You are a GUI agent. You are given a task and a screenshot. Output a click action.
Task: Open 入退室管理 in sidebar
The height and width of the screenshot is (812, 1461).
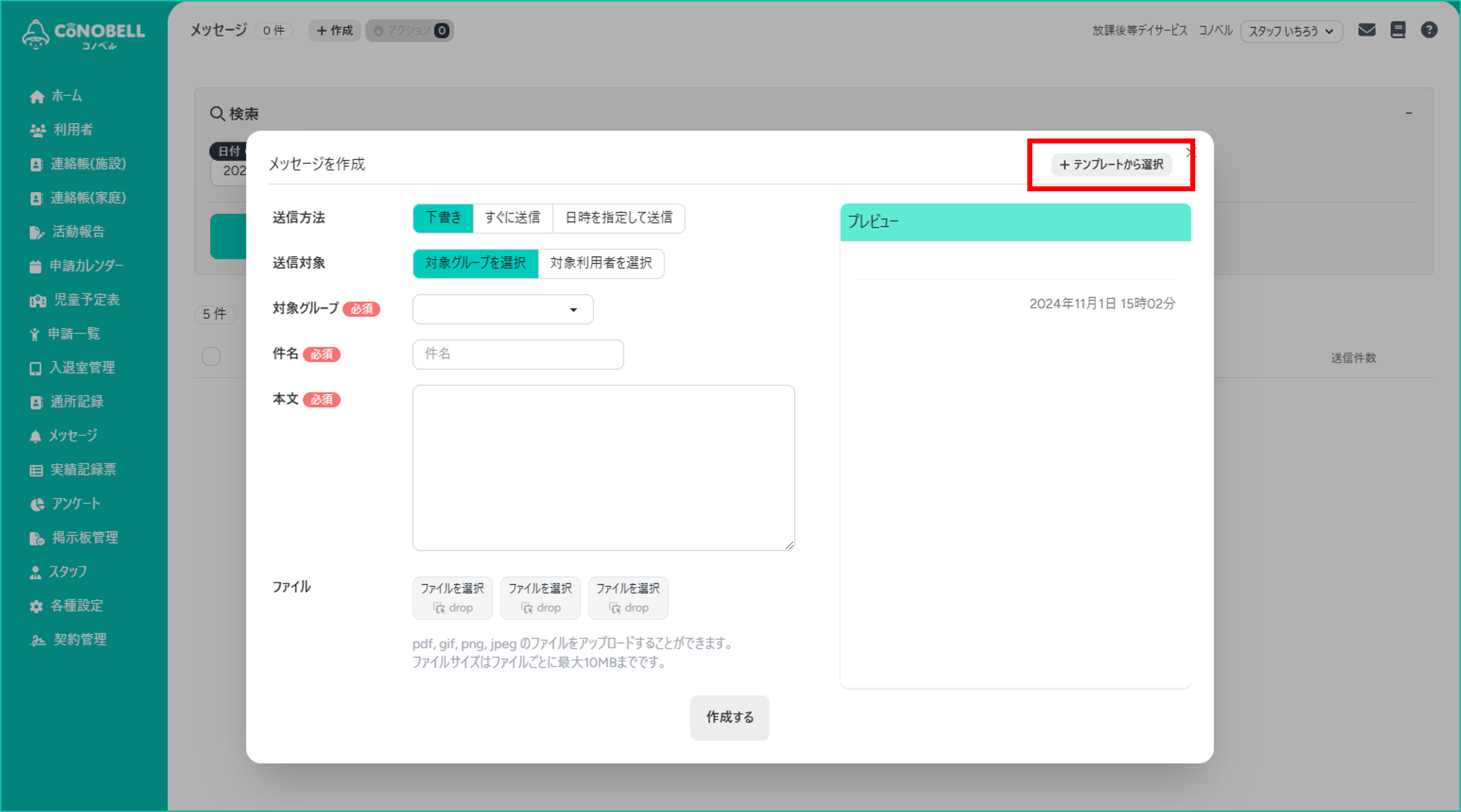click(x=72, y=368)
